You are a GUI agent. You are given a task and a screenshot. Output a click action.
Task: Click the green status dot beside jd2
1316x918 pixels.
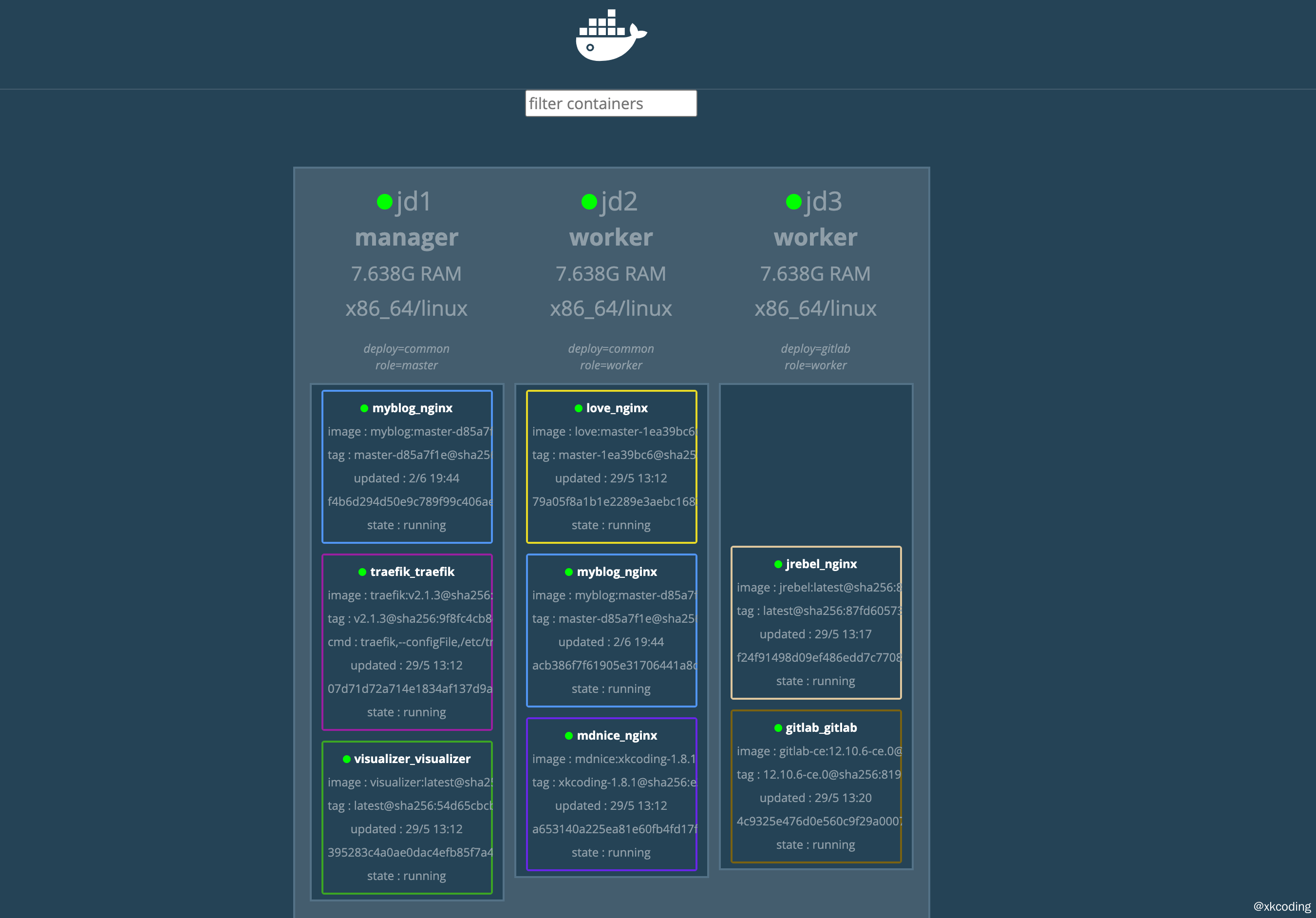(x=589, y=202)
